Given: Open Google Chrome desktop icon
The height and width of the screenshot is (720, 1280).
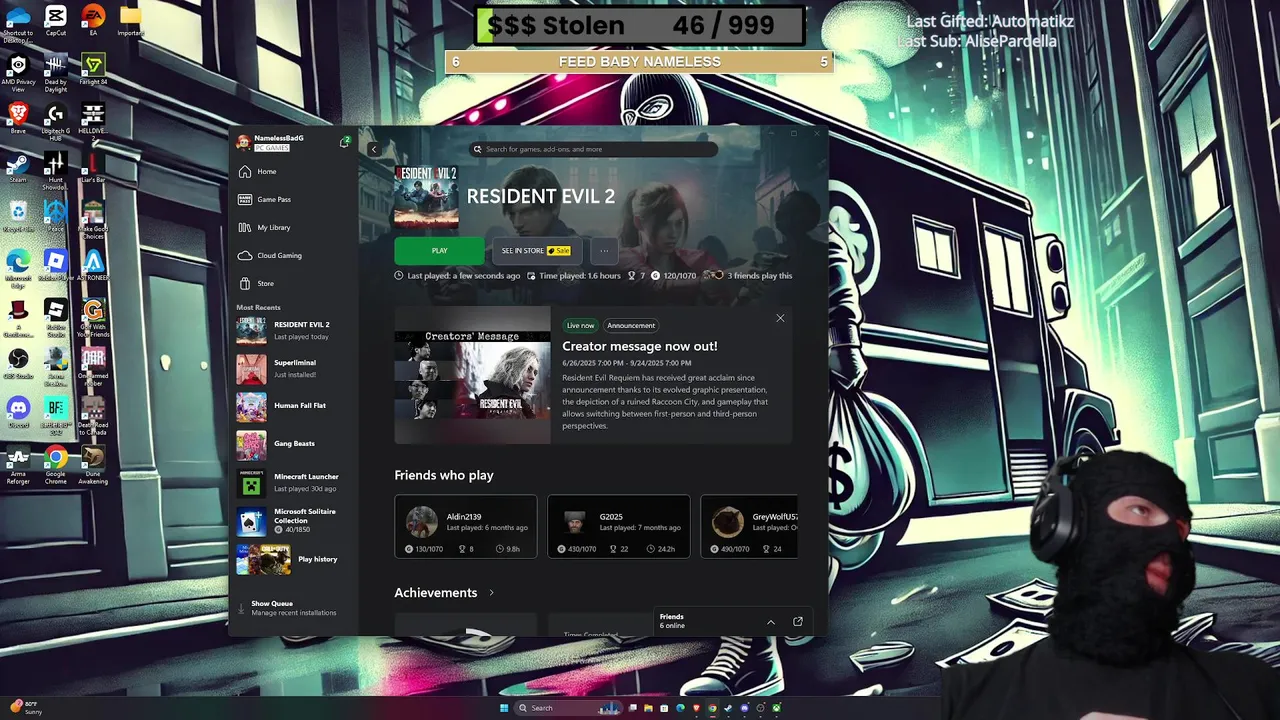Looking at the screenshot, I should (x=56, y=465).
